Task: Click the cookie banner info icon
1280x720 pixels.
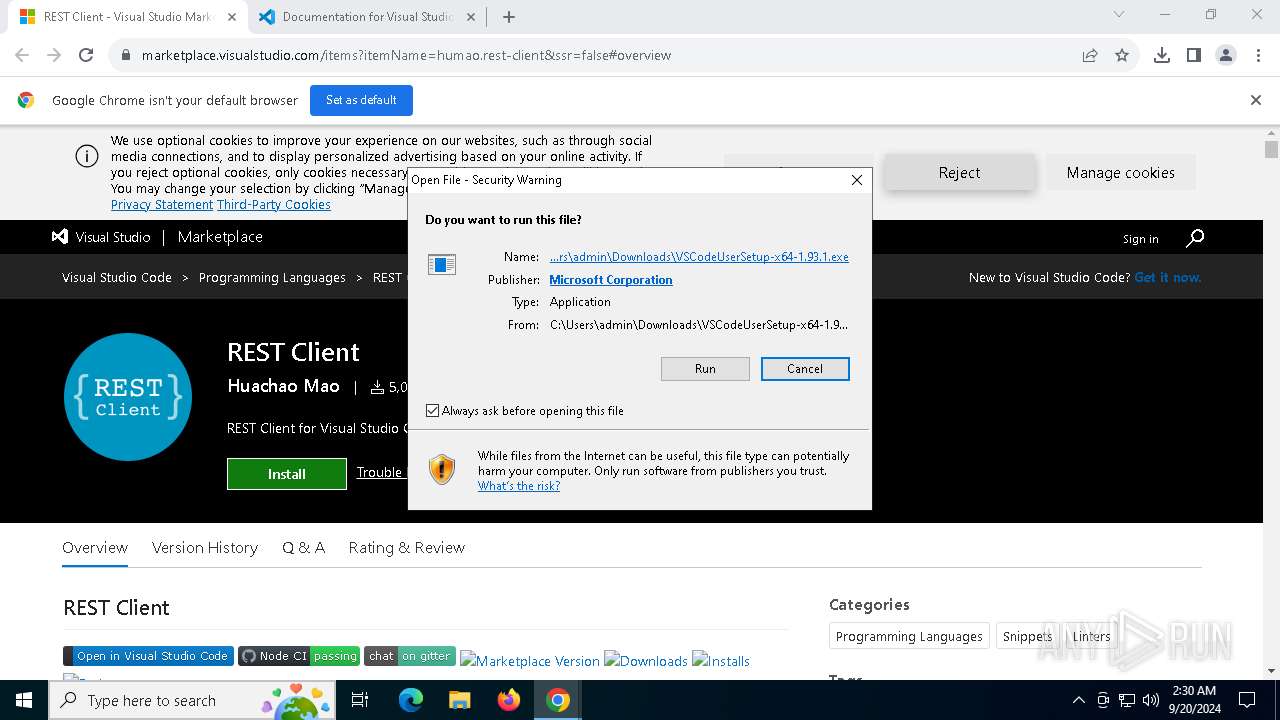Action: tap(87, 157)
